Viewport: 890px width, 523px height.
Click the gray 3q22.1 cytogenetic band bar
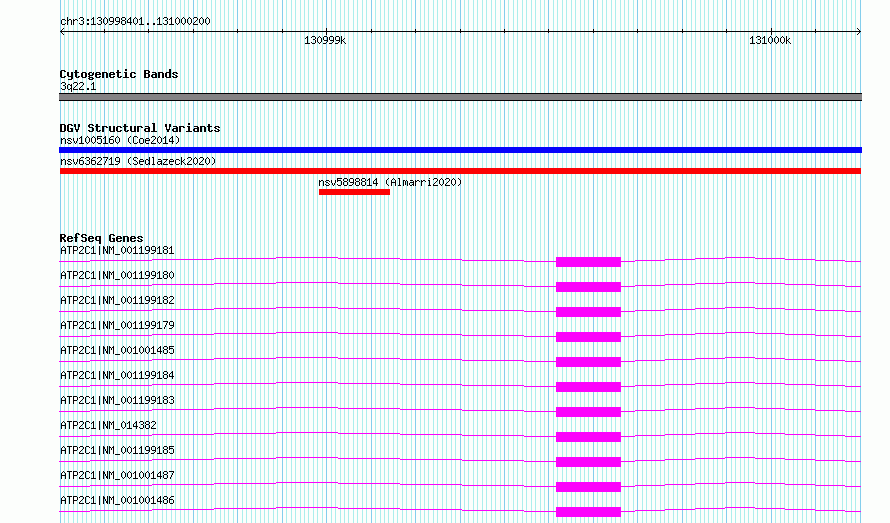tap(460, 97)
